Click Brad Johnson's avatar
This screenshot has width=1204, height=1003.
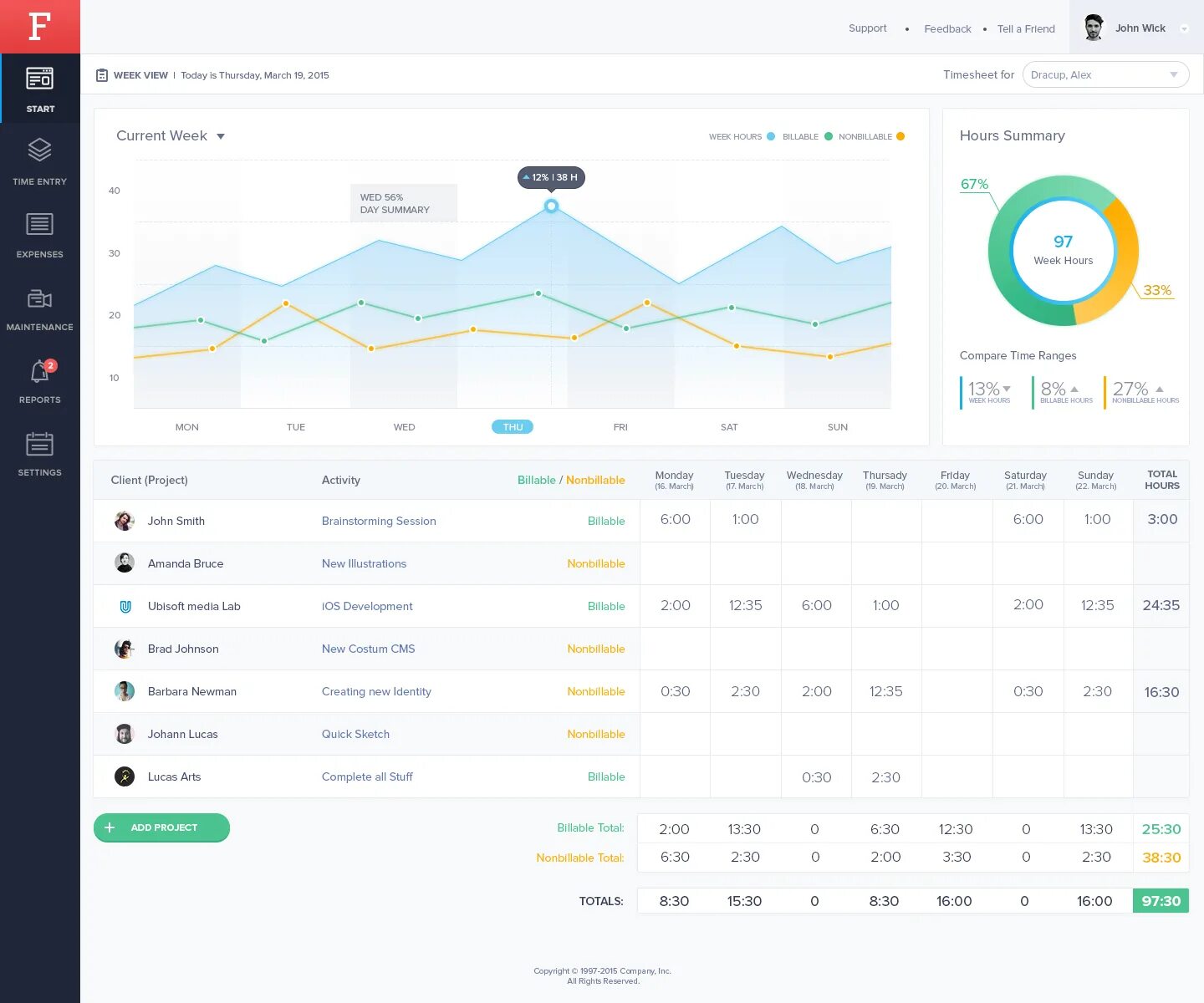[125, 649]
